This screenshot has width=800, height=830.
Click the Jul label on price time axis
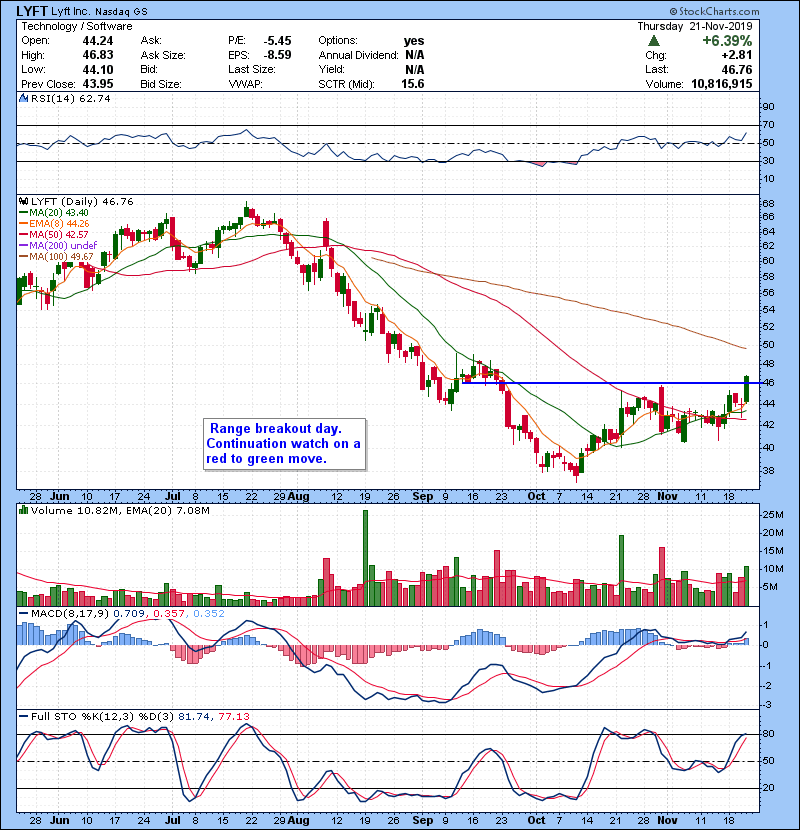click(173, 497)
